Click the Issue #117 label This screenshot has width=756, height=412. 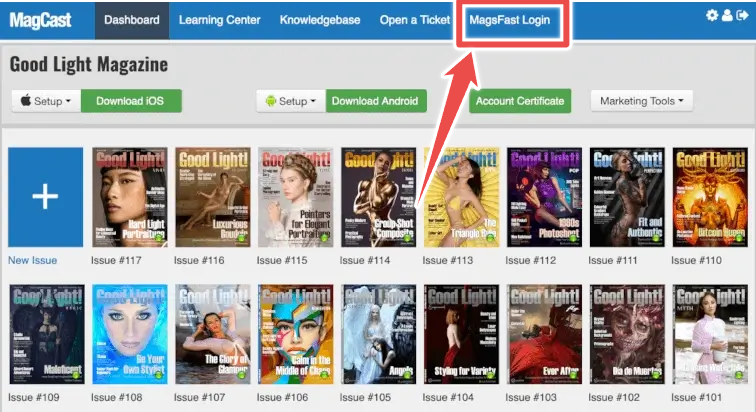click(116, 260)
